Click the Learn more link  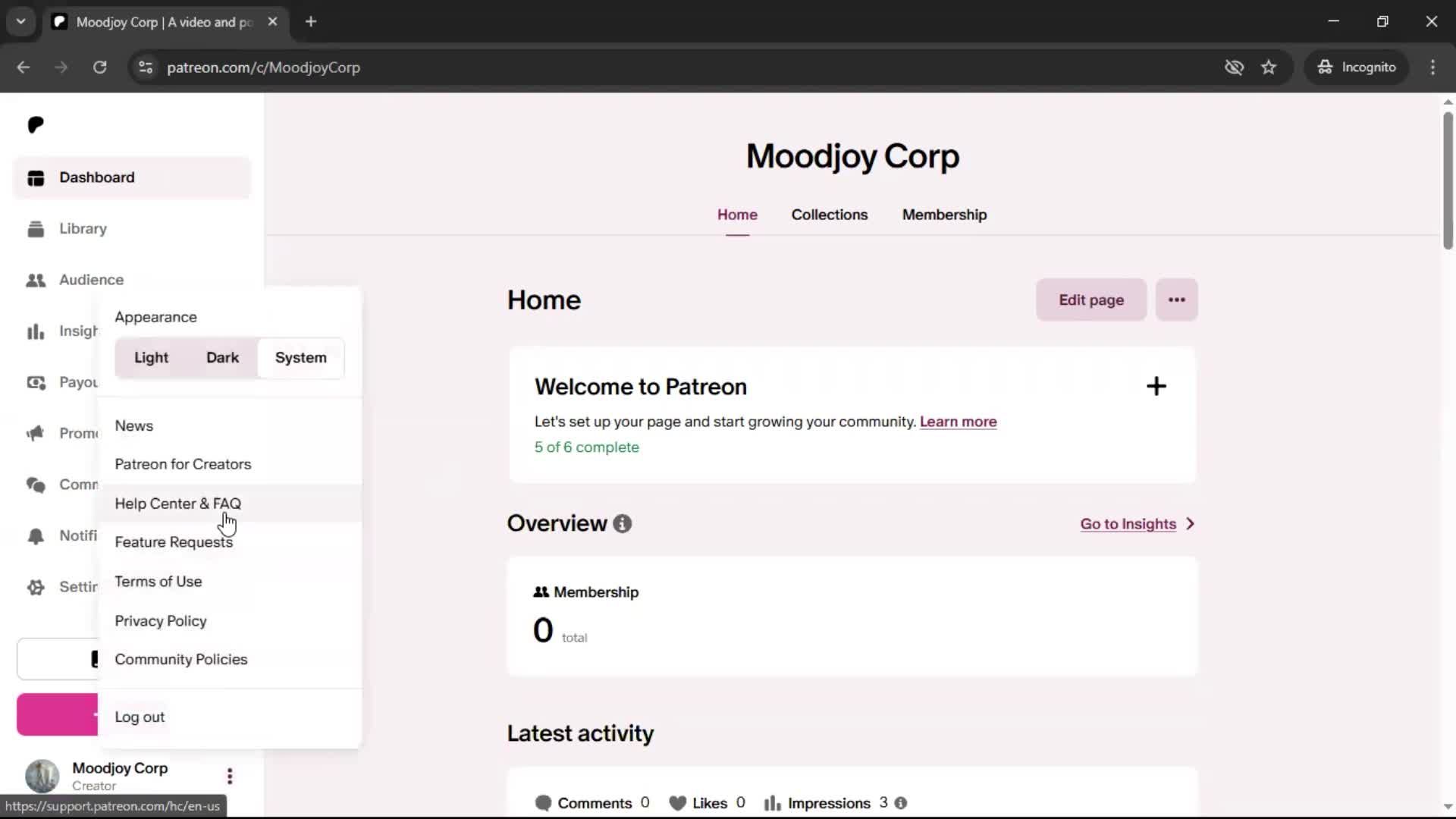point(958,422)
